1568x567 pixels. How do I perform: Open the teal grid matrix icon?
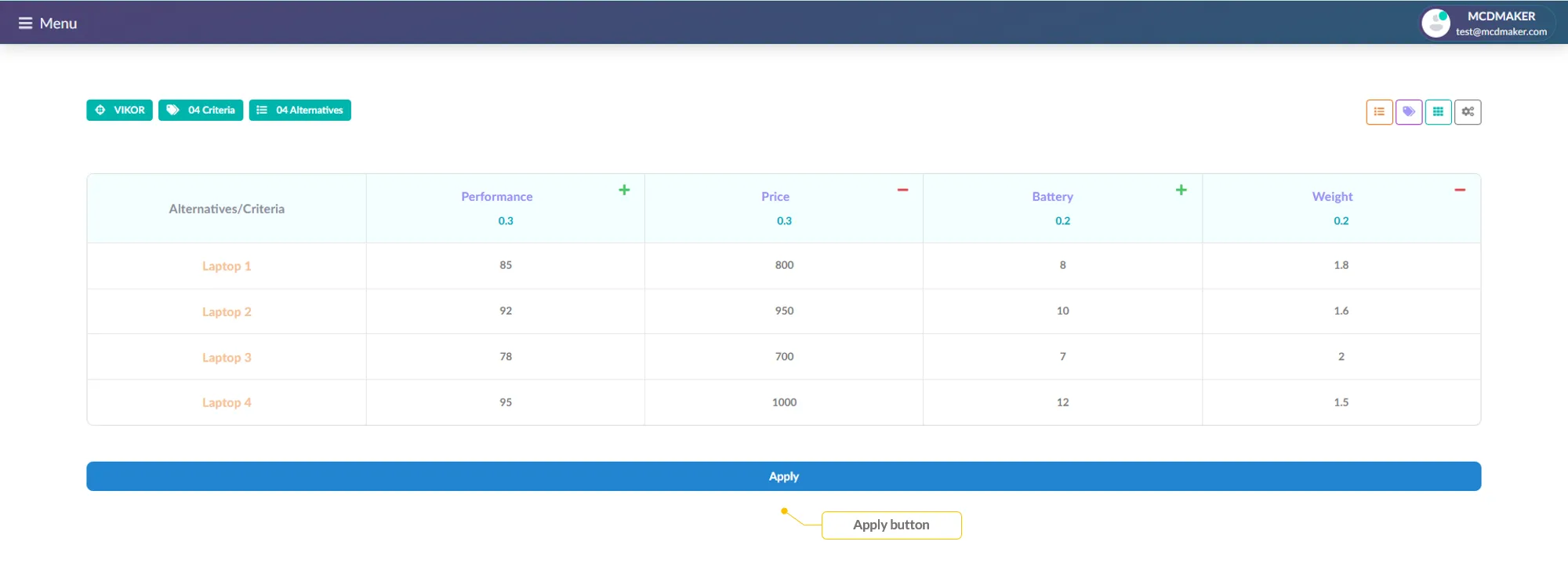click(1438, 112)
